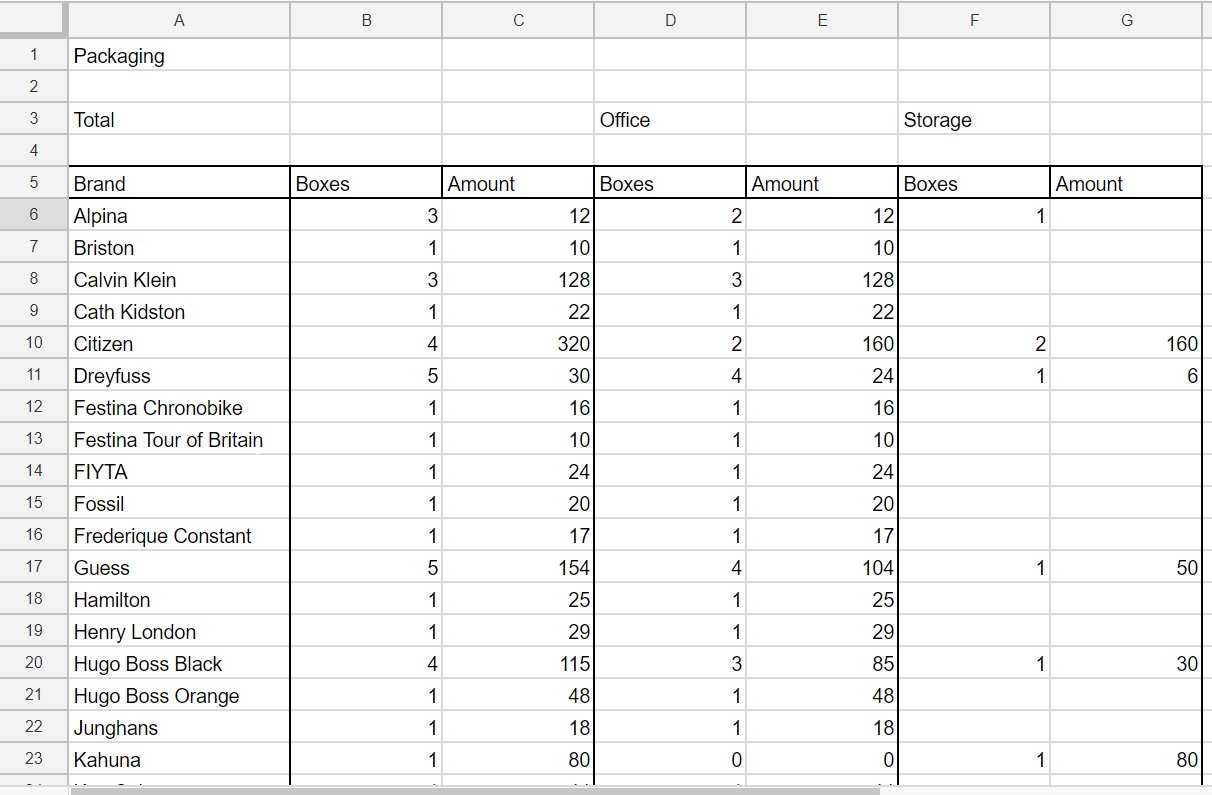
Task: Select the "Hugo Boss Orange" cell
Action: pyautogui.click(x=179, y=696)
